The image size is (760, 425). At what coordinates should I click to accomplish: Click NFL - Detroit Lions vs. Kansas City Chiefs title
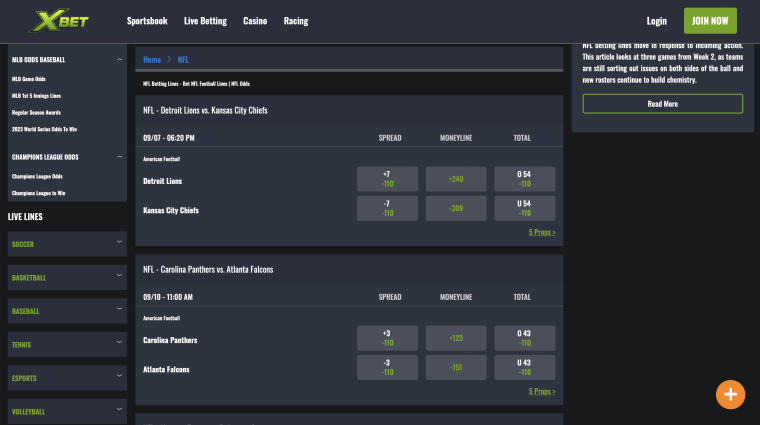click(x=205, y=110)
